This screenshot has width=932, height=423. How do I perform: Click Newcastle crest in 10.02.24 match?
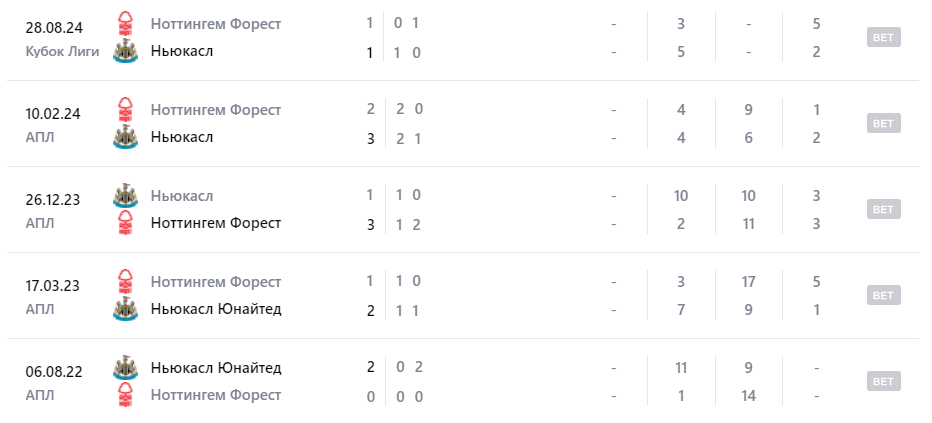125,137
